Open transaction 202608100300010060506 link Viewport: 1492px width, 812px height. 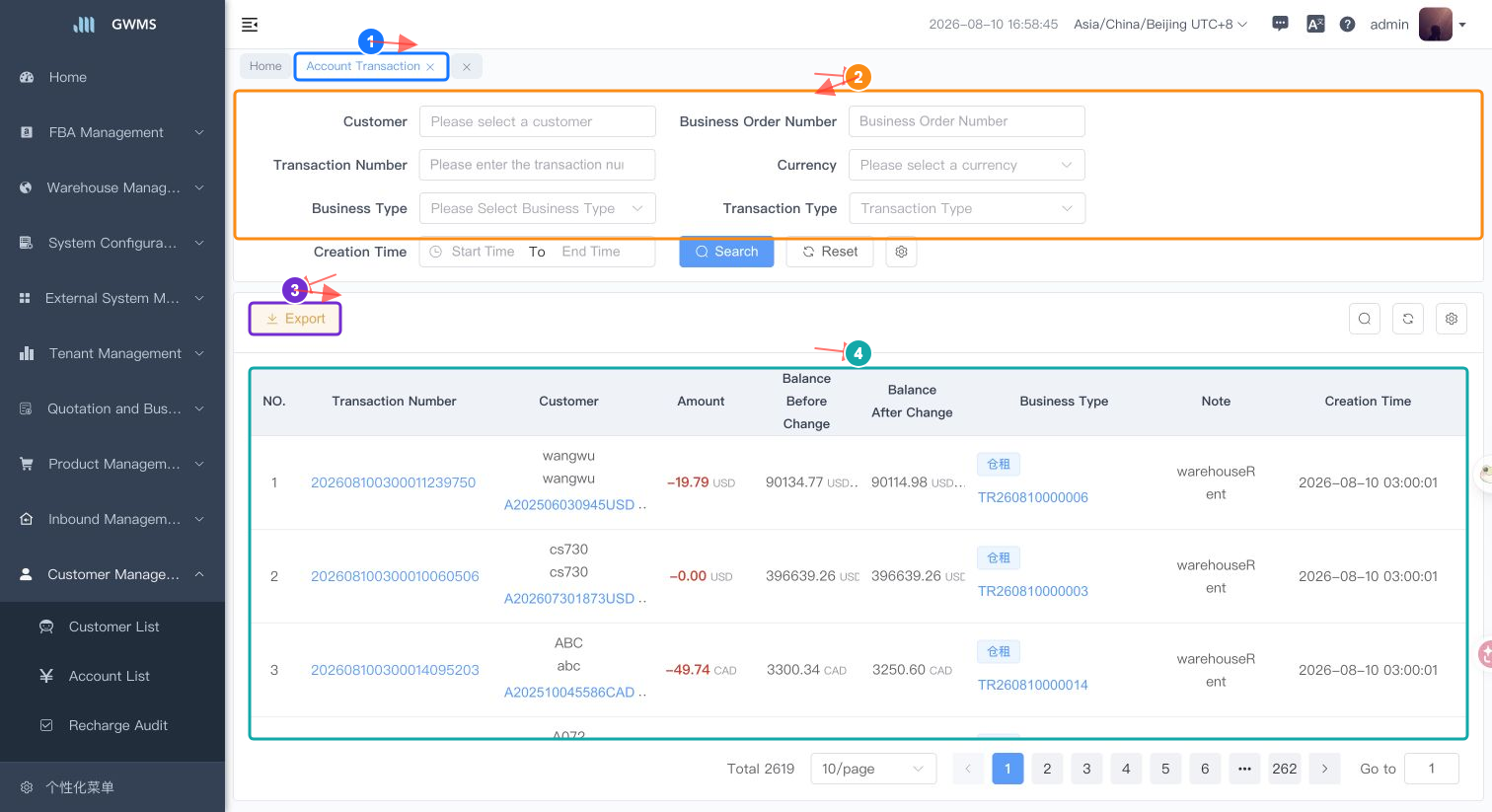[395, 576]
